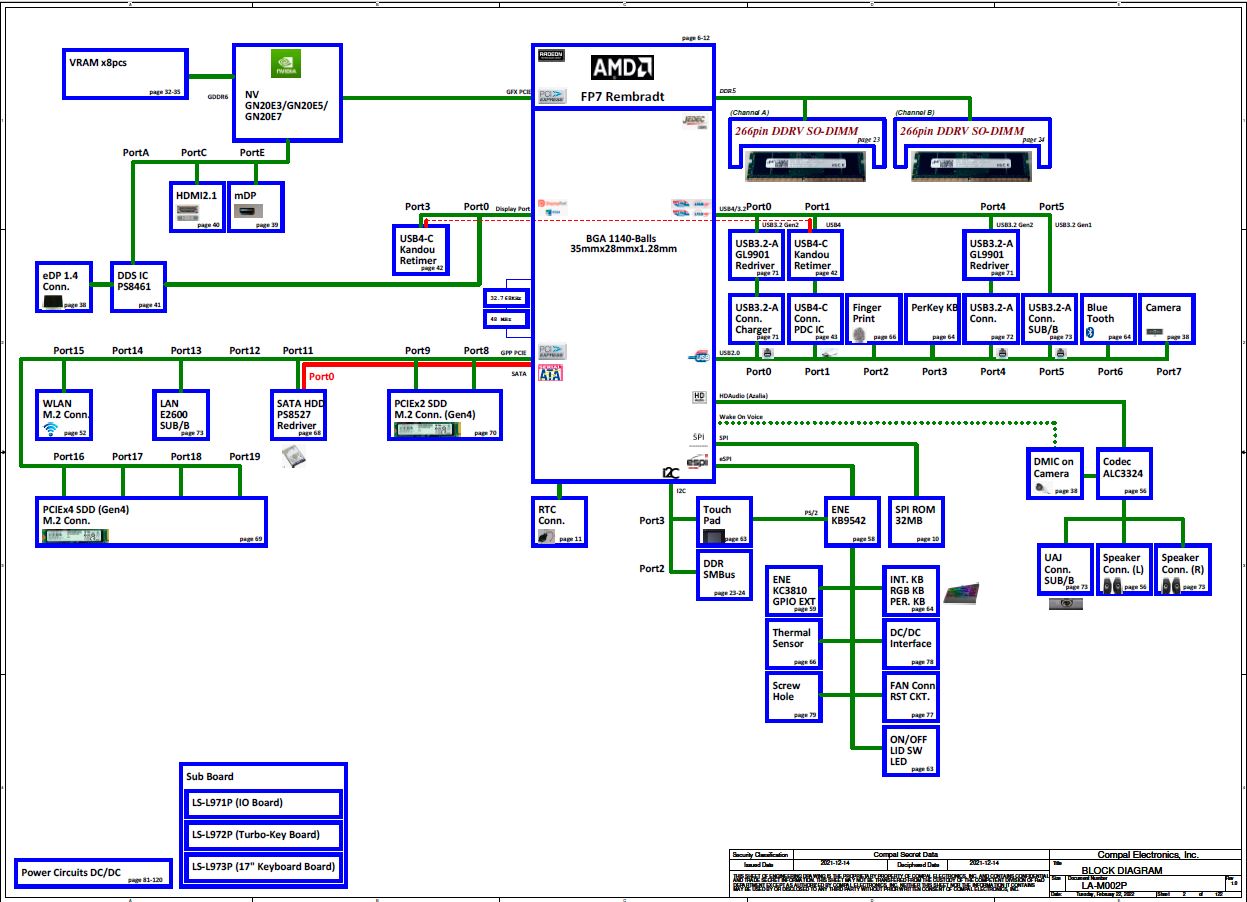This screenshot has width=1247, height=902.
Task: Click the PCI Express logo beside GPP PCIE
Action: [x=552, y=352]
